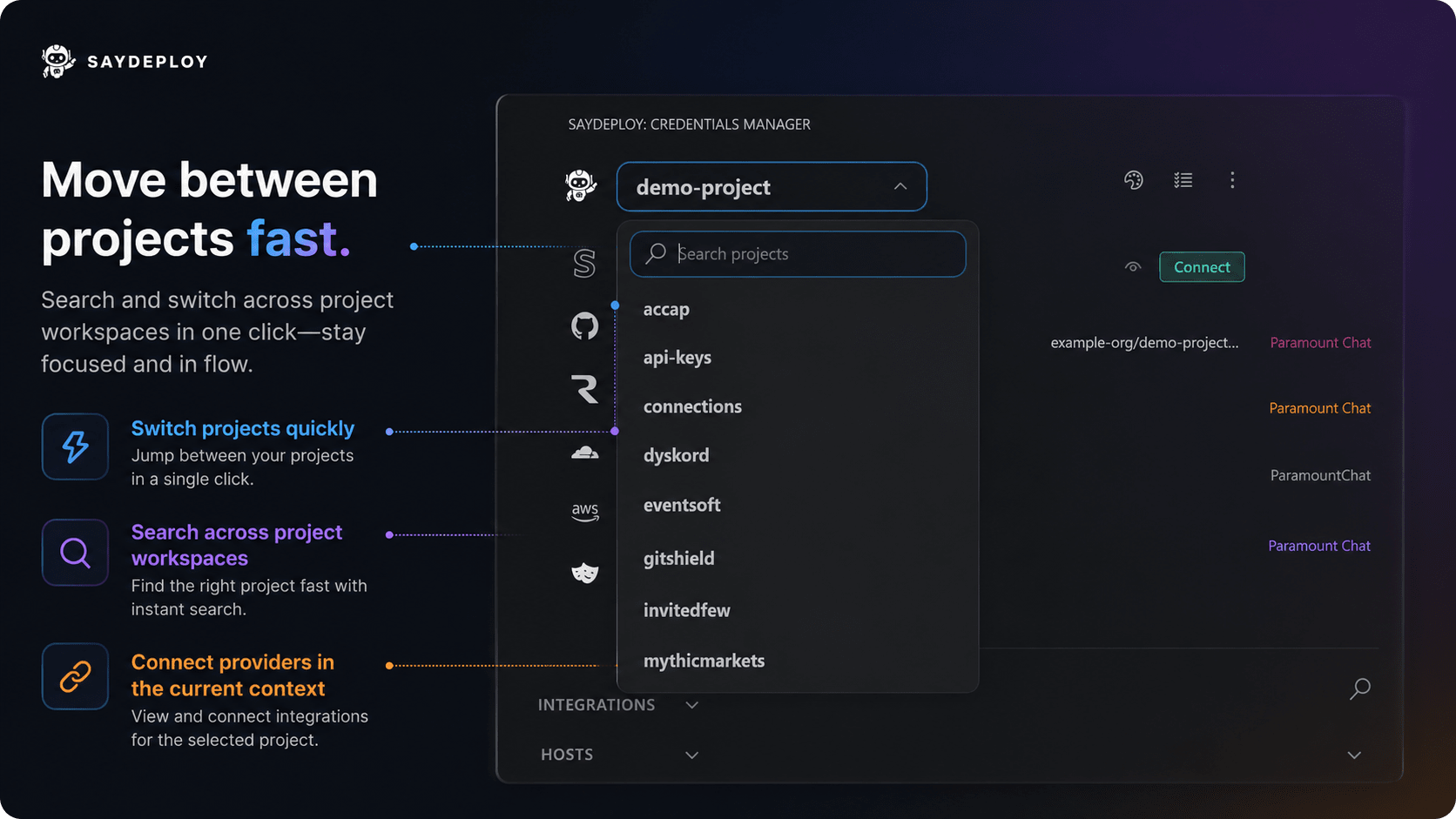Click the chevron at bottom right of panel
1456x819 pixels.
(1353, 755)
